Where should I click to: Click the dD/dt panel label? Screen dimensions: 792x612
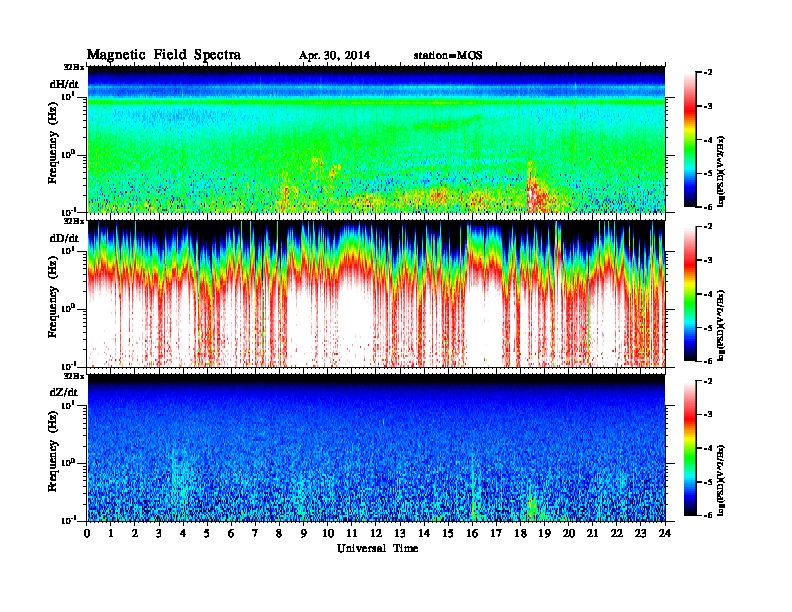pyautogui.click(x=64, y=238)
